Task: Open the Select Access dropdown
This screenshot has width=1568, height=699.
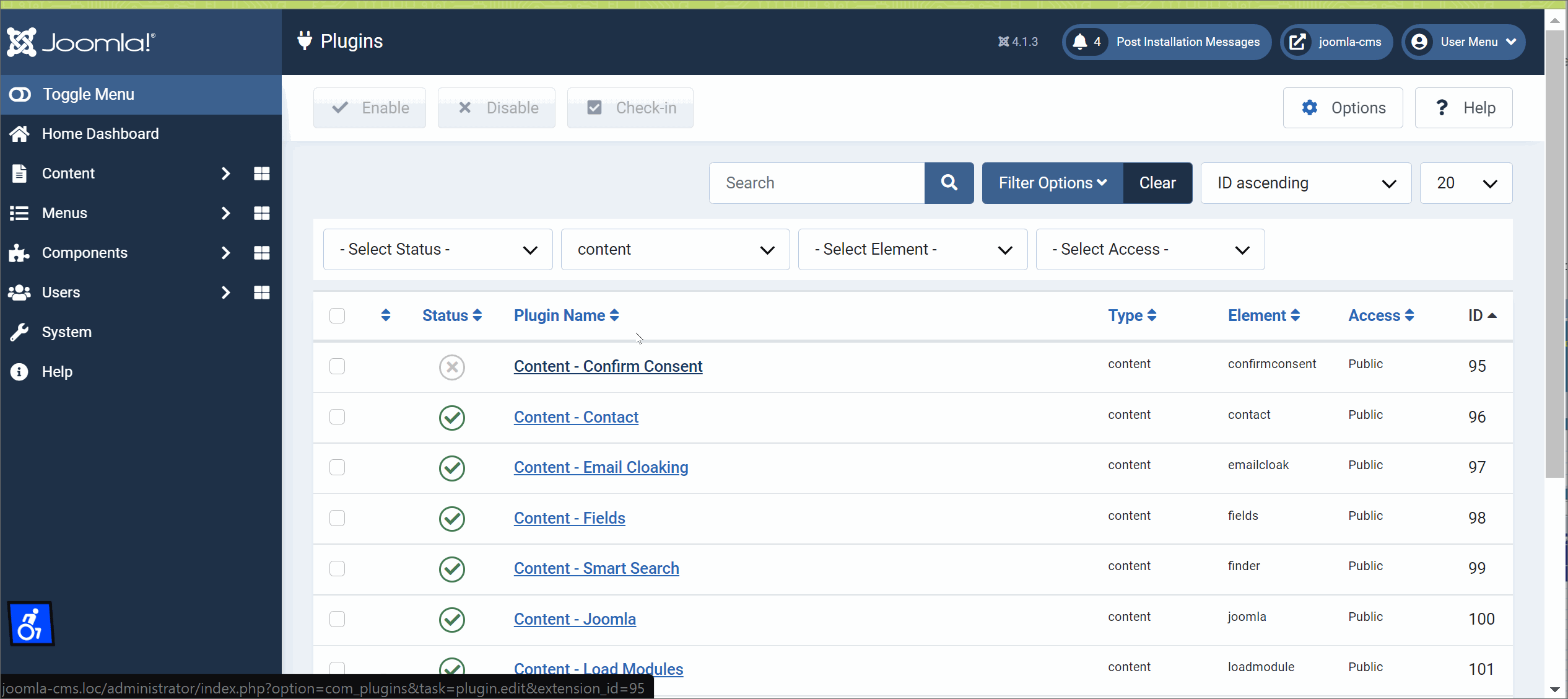Action: (x=1149, y=249)
